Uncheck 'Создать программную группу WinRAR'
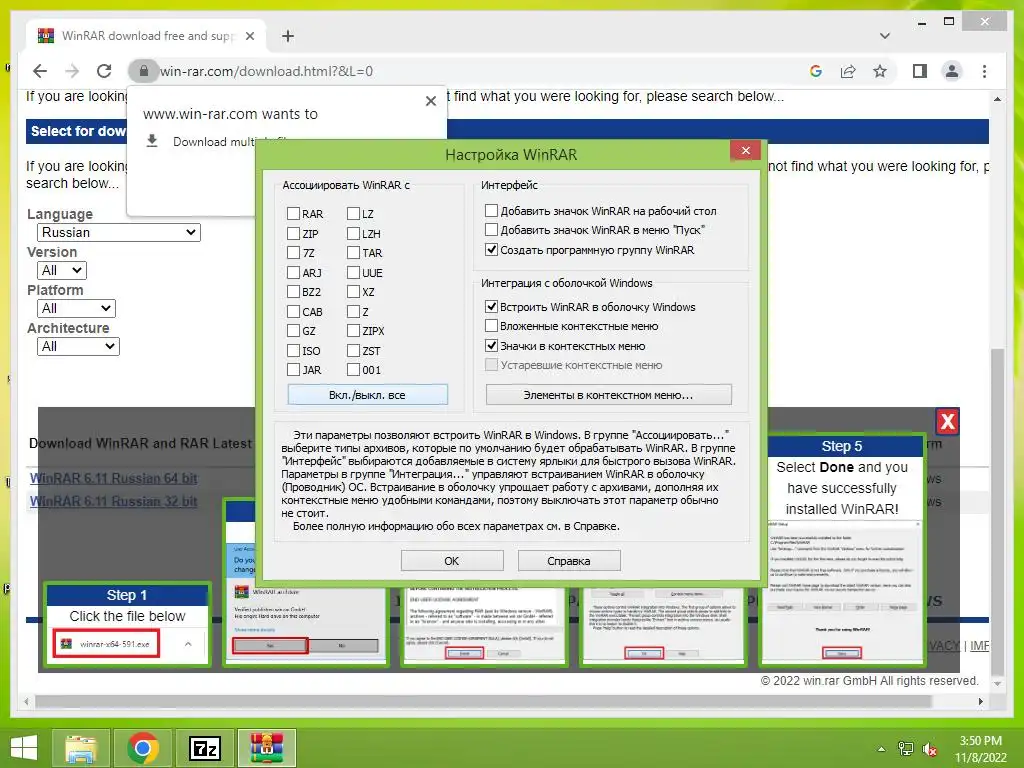This screenshot has height=768, width=1024. point(491,249)
